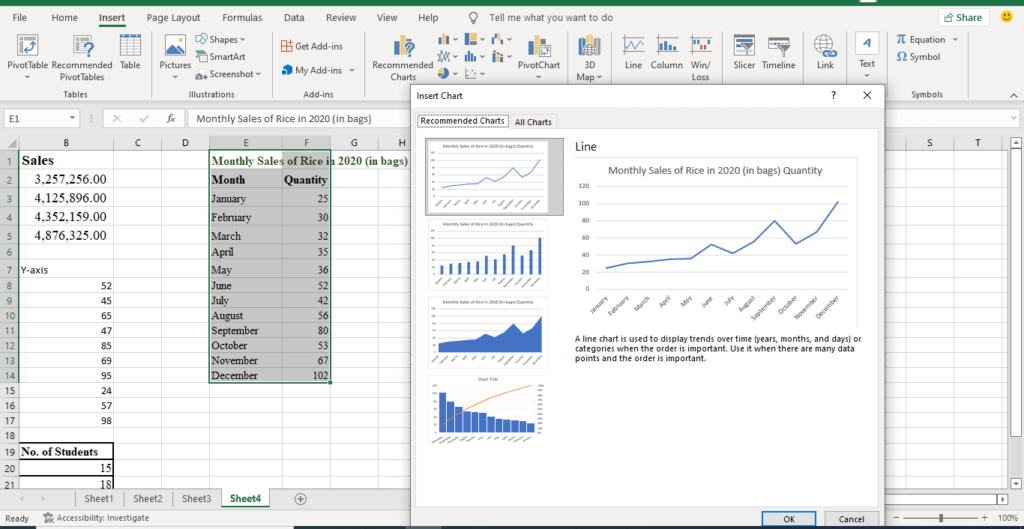Add a new sheet
Image resolution: width=1024 pixels, height=529 pixels.
click(x=300, y=498)
